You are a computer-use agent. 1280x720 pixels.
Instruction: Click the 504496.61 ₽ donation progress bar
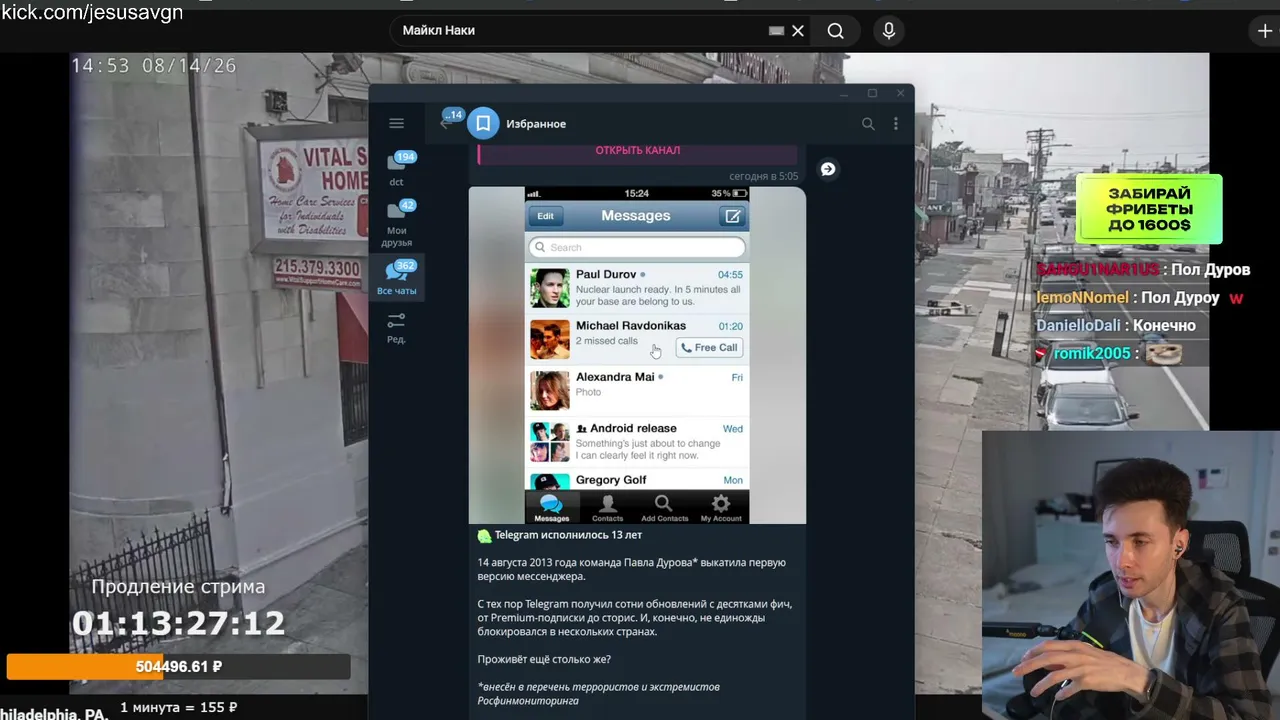(179, 667)
